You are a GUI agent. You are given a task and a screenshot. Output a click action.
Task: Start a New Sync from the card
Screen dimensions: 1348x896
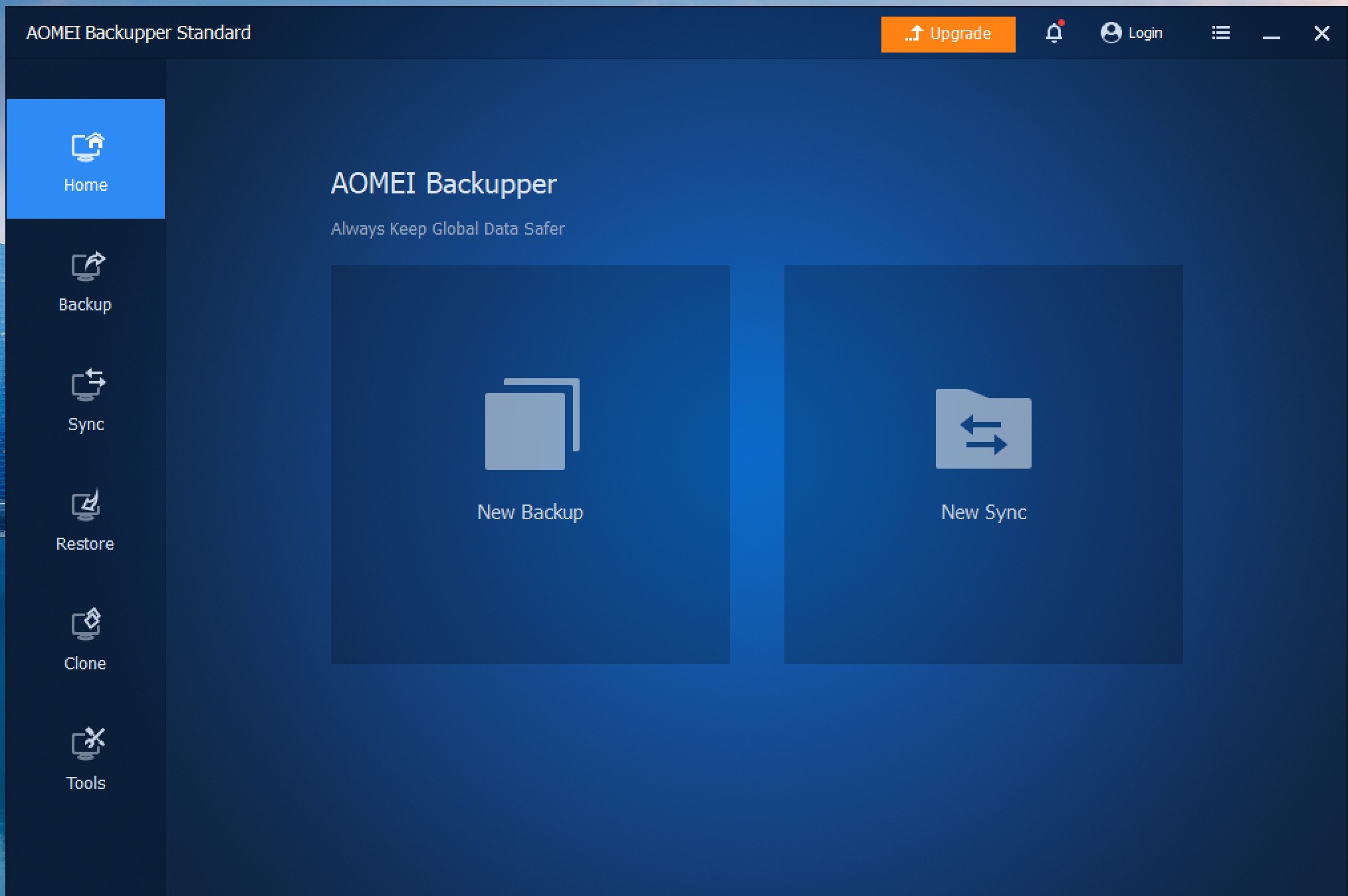[x=983, y=464]
